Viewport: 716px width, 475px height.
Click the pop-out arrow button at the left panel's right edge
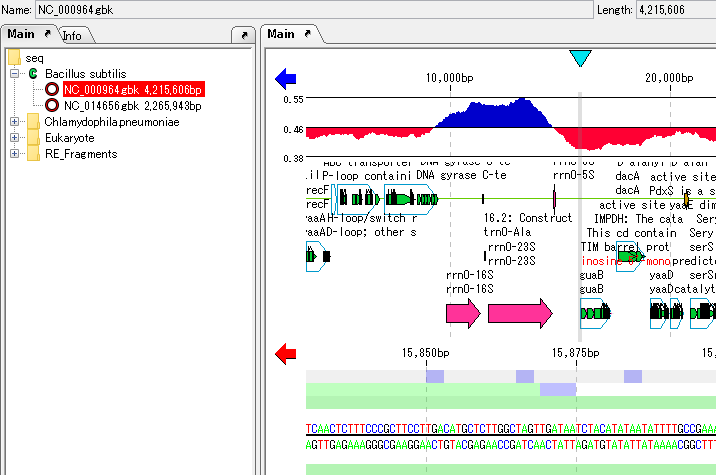[243, 35]
